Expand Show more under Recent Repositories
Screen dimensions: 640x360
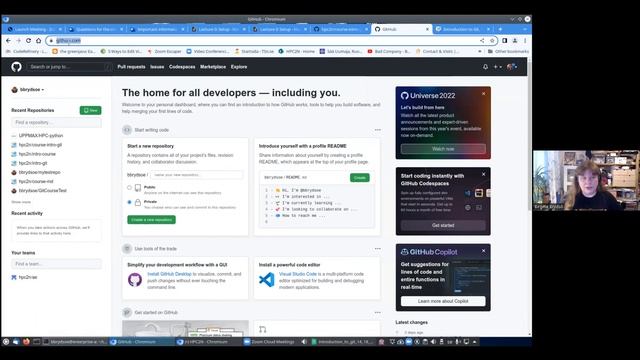click(x=21, y=202)
